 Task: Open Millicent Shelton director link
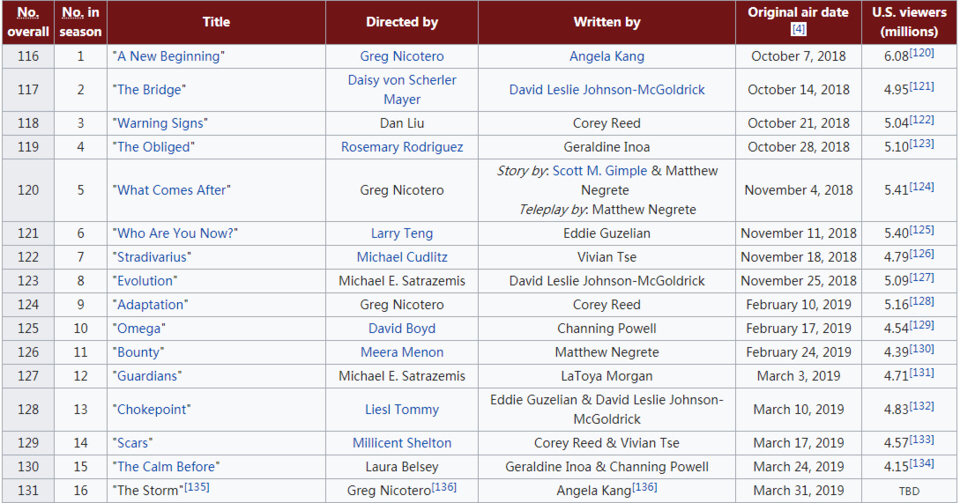tap(401, 443)
